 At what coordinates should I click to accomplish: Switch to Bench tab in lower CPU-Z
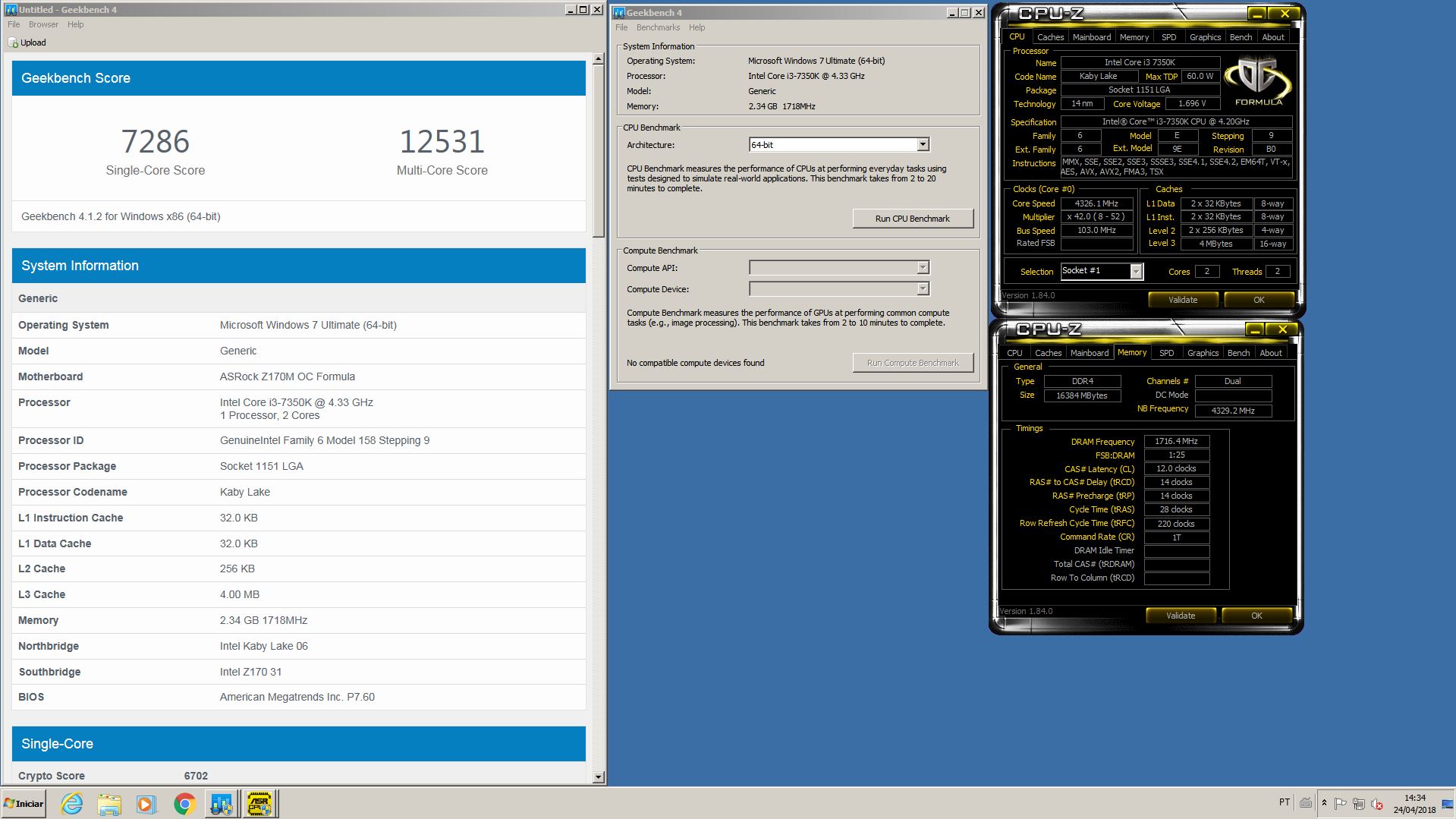pos(1238,353)
